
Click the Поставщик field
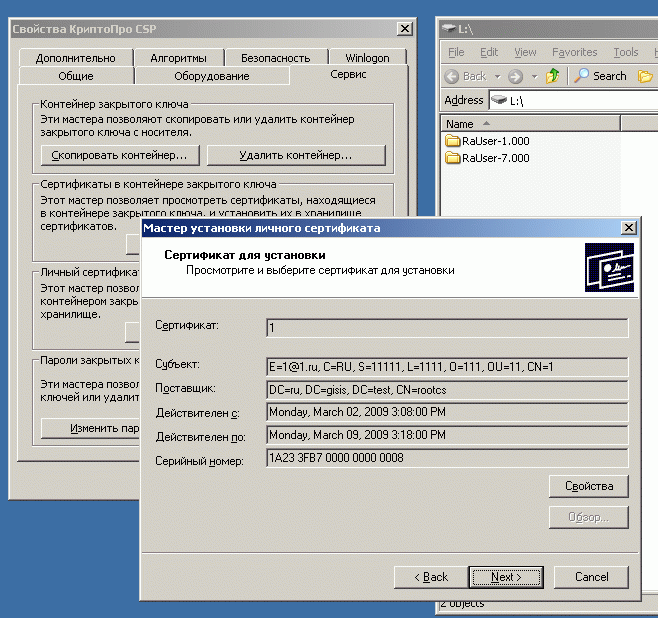447,390
